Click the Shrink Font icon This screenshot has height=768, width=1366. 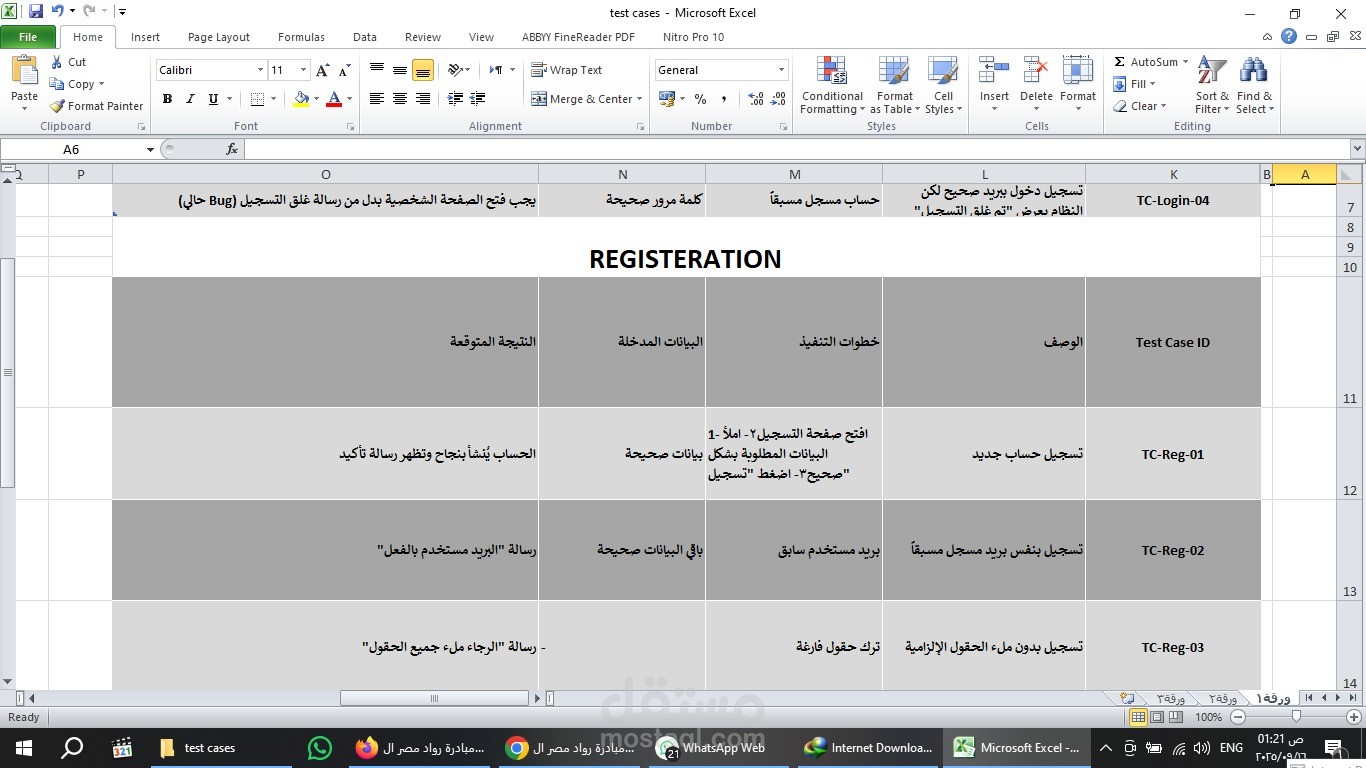(x=344, y=70)
